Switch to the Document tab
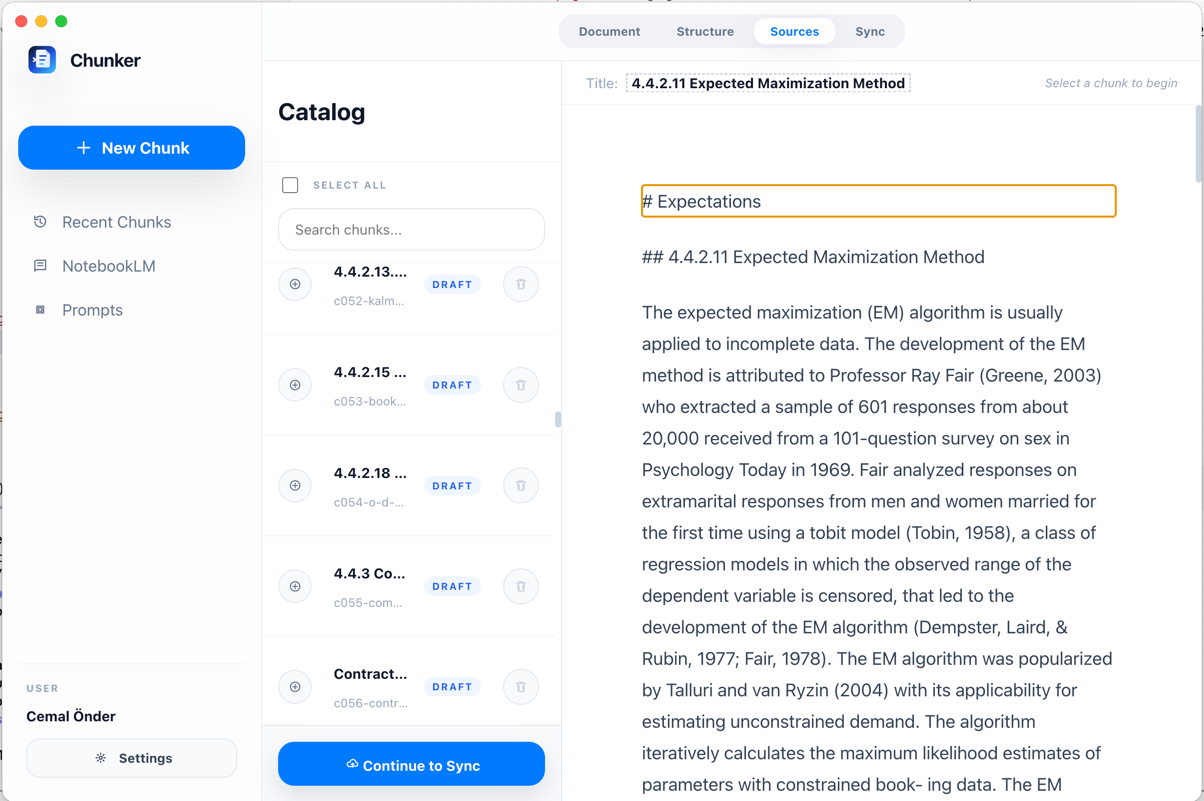Screen dimensions: 1204x801 609,32
